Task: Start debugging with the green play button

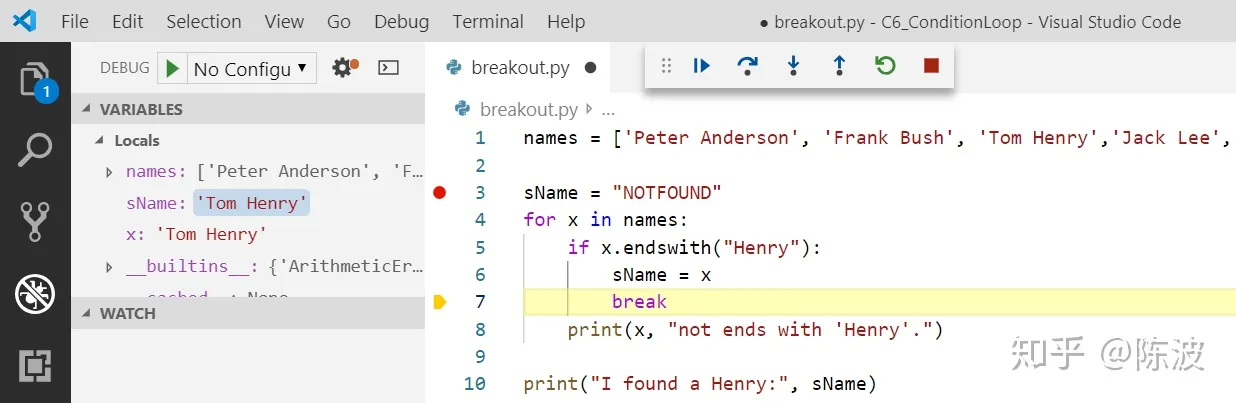Action: click(x=172, y=68)
